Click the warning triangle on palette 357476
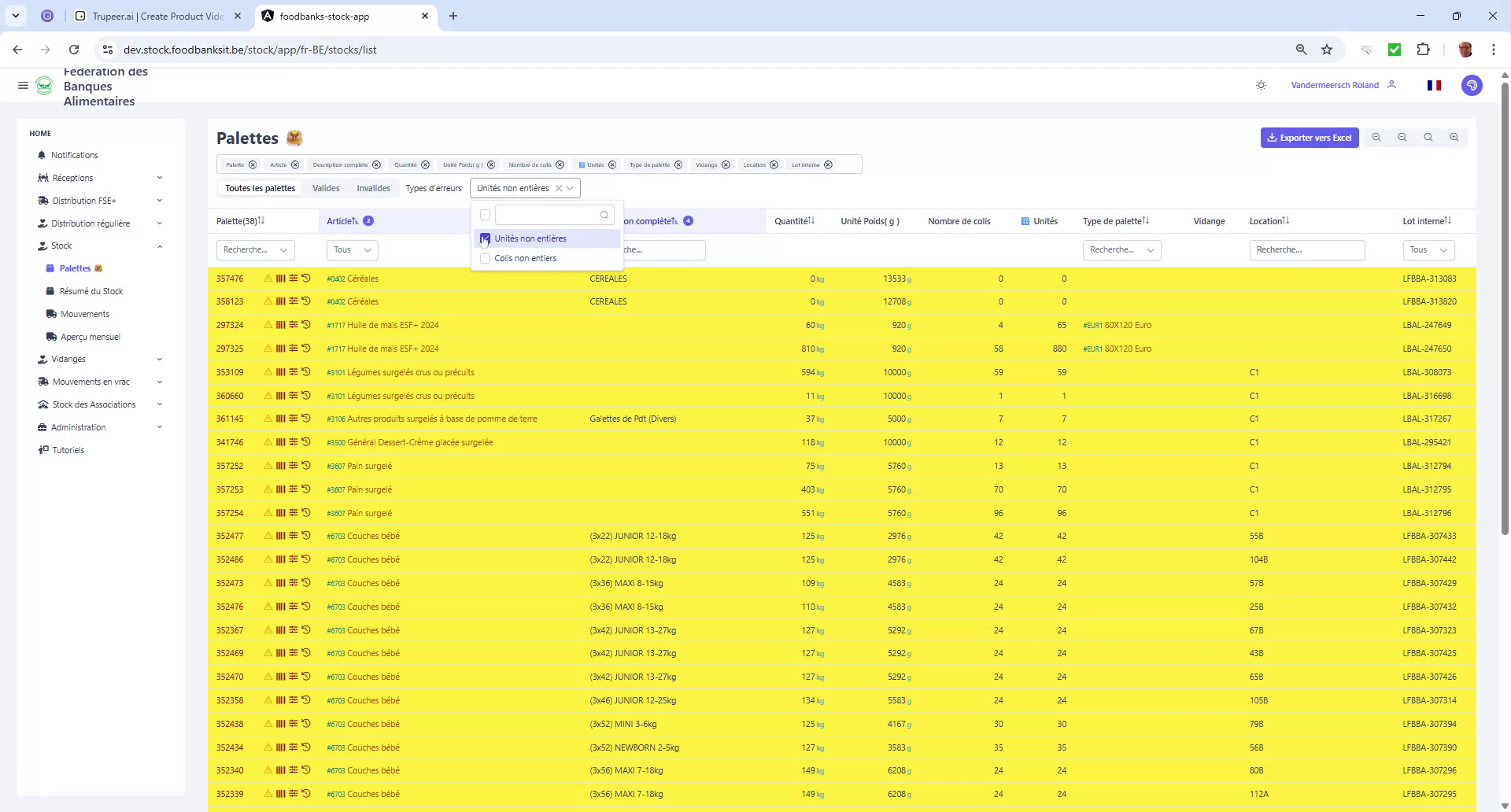The height and width of the screenshot is (812, 1511). coord(268,278)
